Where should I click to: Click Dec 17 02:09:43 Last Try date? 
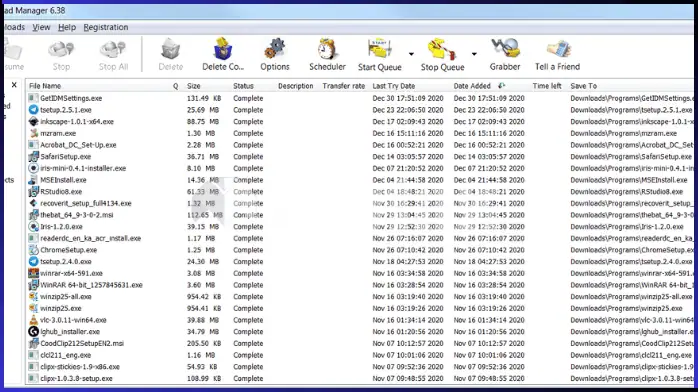[x=408, y=121]
